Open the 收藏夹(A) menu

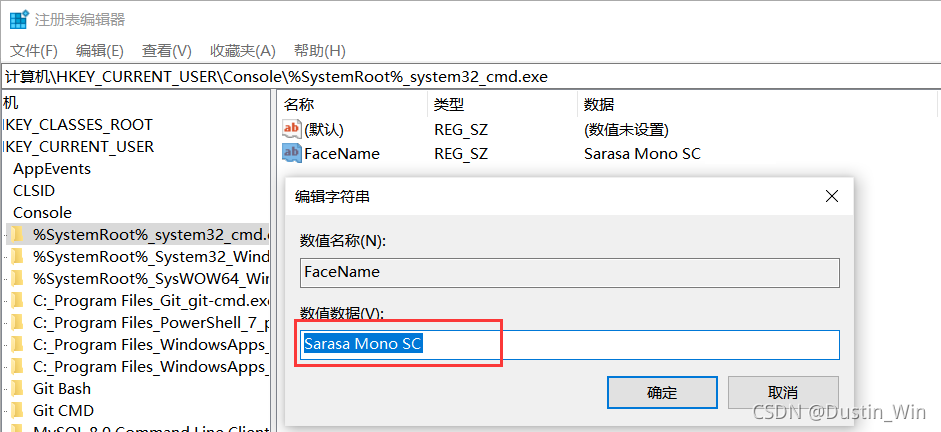pyautogui.click(x=242, y=51)
